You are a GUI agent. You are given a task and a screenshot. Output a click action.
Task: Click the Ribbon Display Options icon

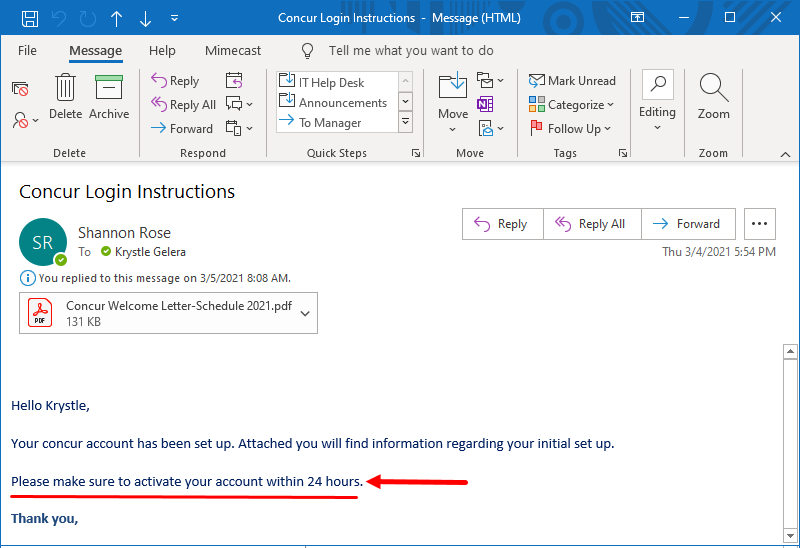coord(637,18)
